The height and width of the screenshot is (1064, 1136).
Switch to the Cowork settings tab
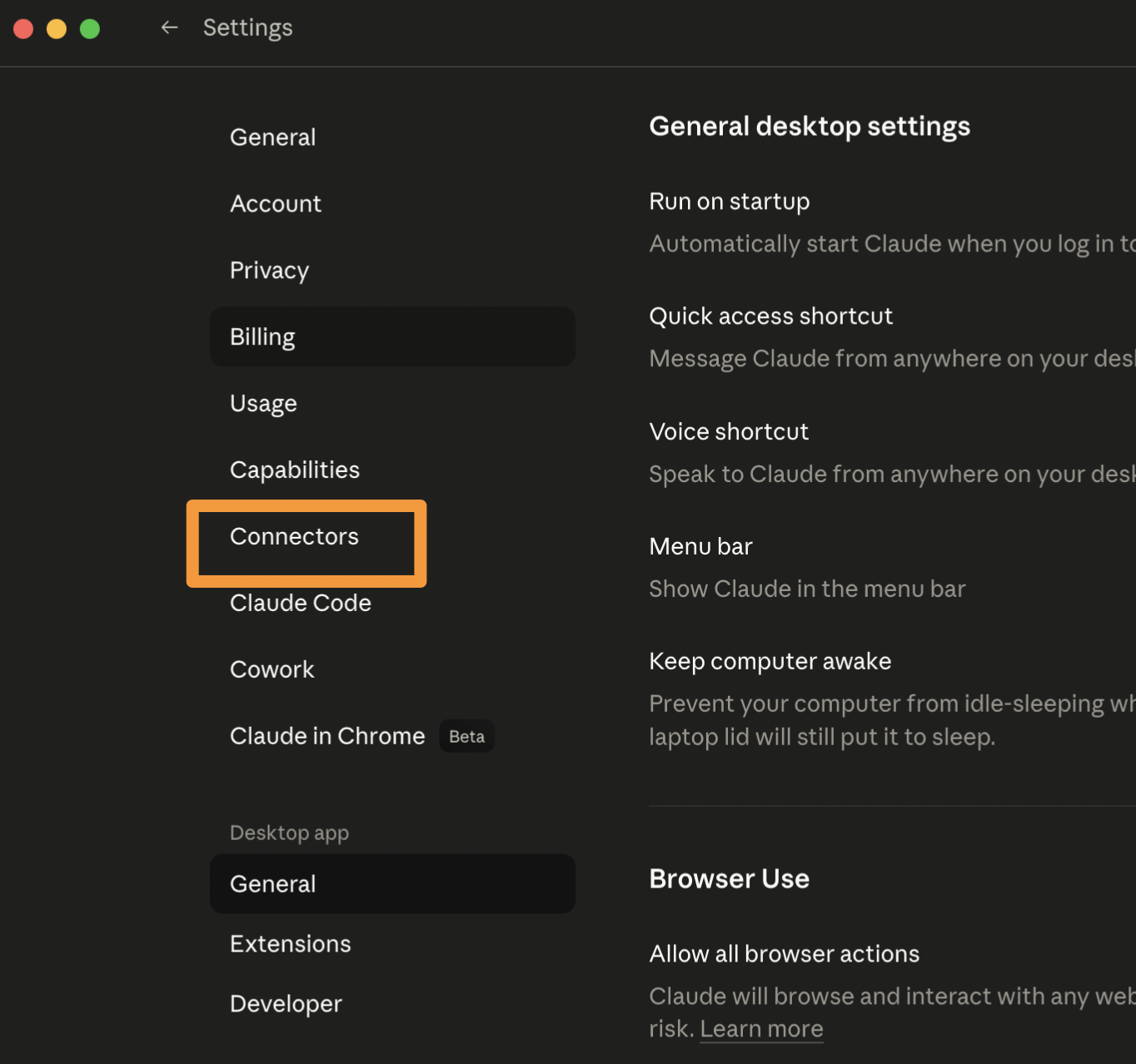tap(392, 669)
